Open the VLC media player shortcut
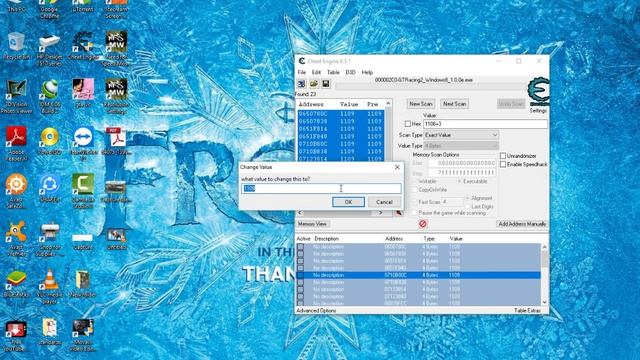 [49, 287]
